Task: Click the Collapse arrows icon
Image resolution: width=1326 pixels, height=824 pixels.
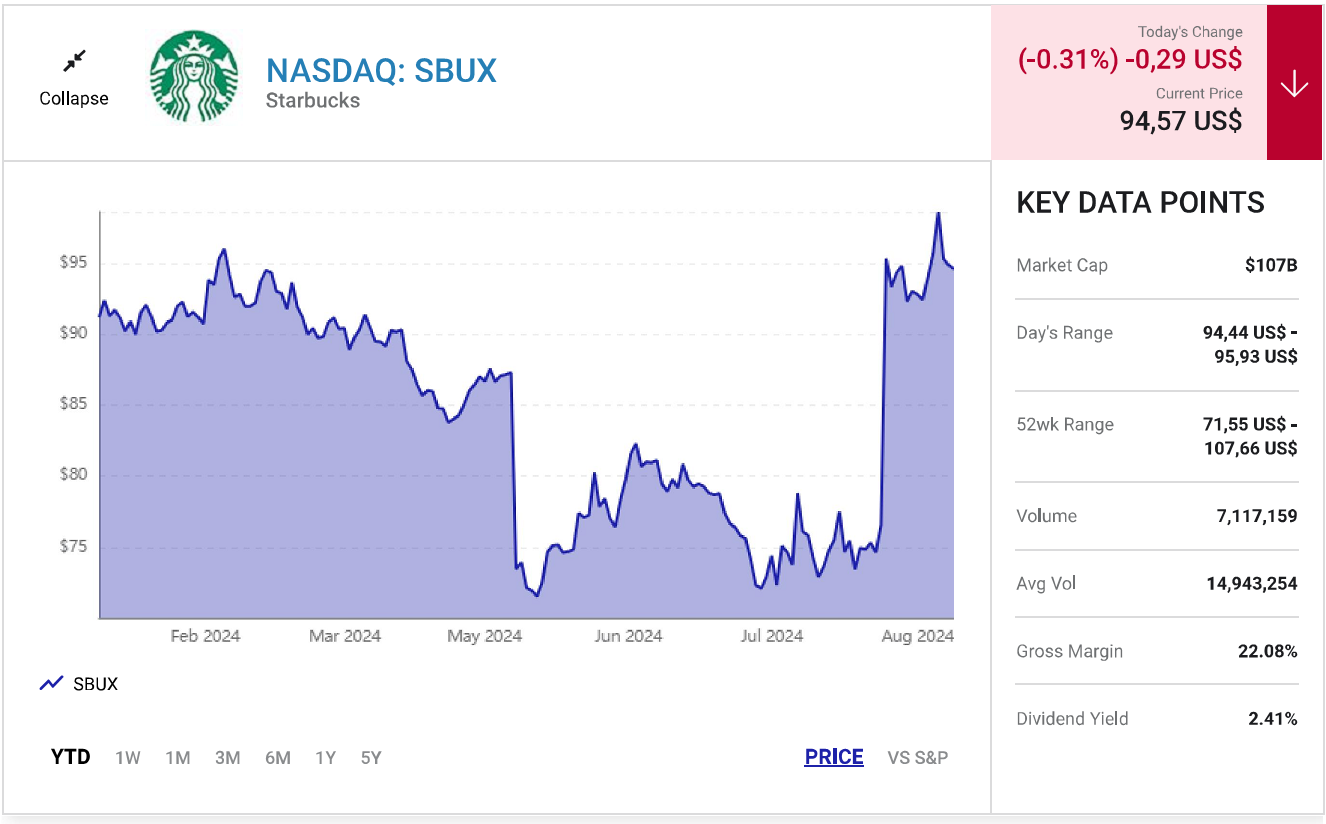Action: [74, 62]
